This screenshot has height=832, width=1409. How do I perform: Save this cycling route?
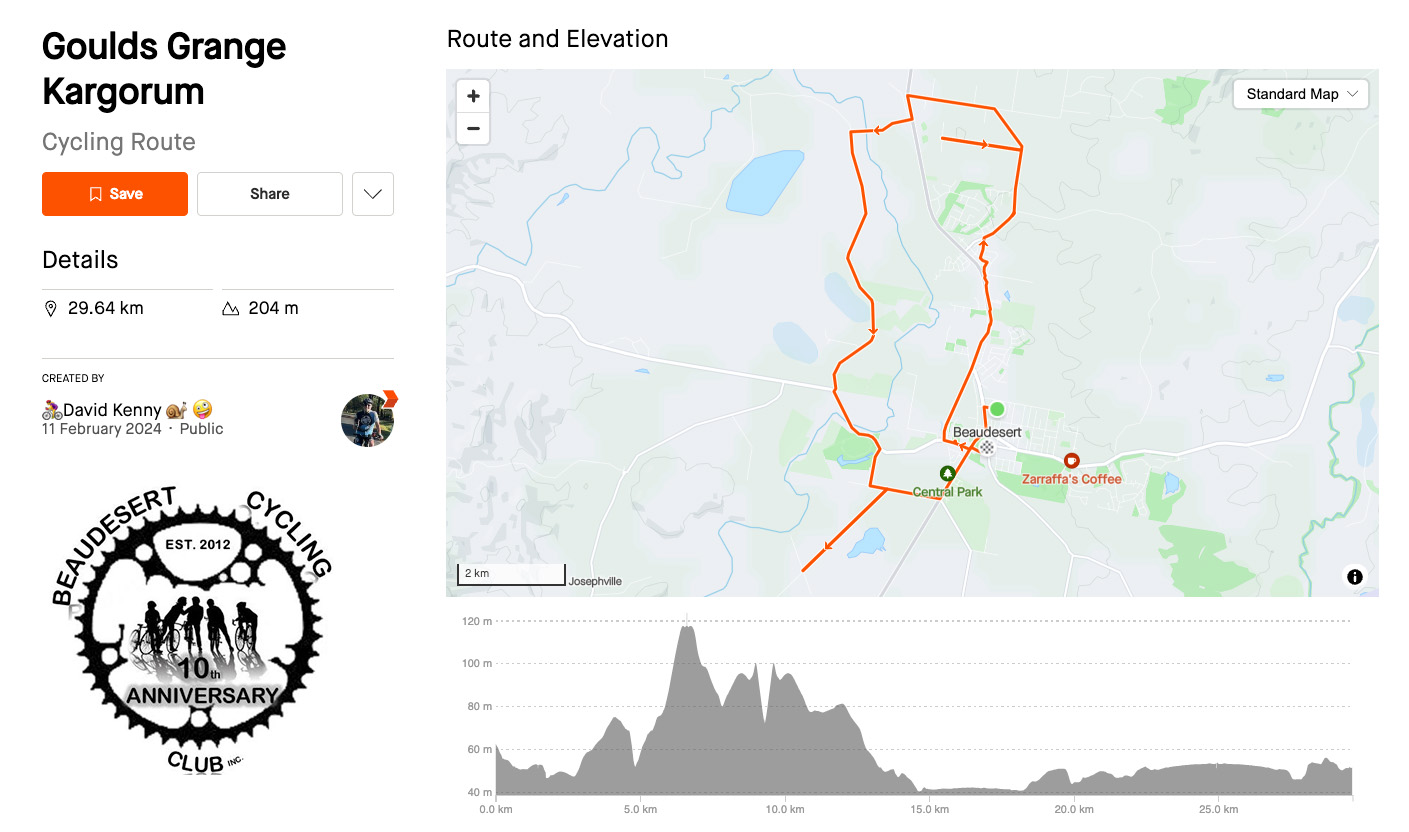(x=115, y=194)
